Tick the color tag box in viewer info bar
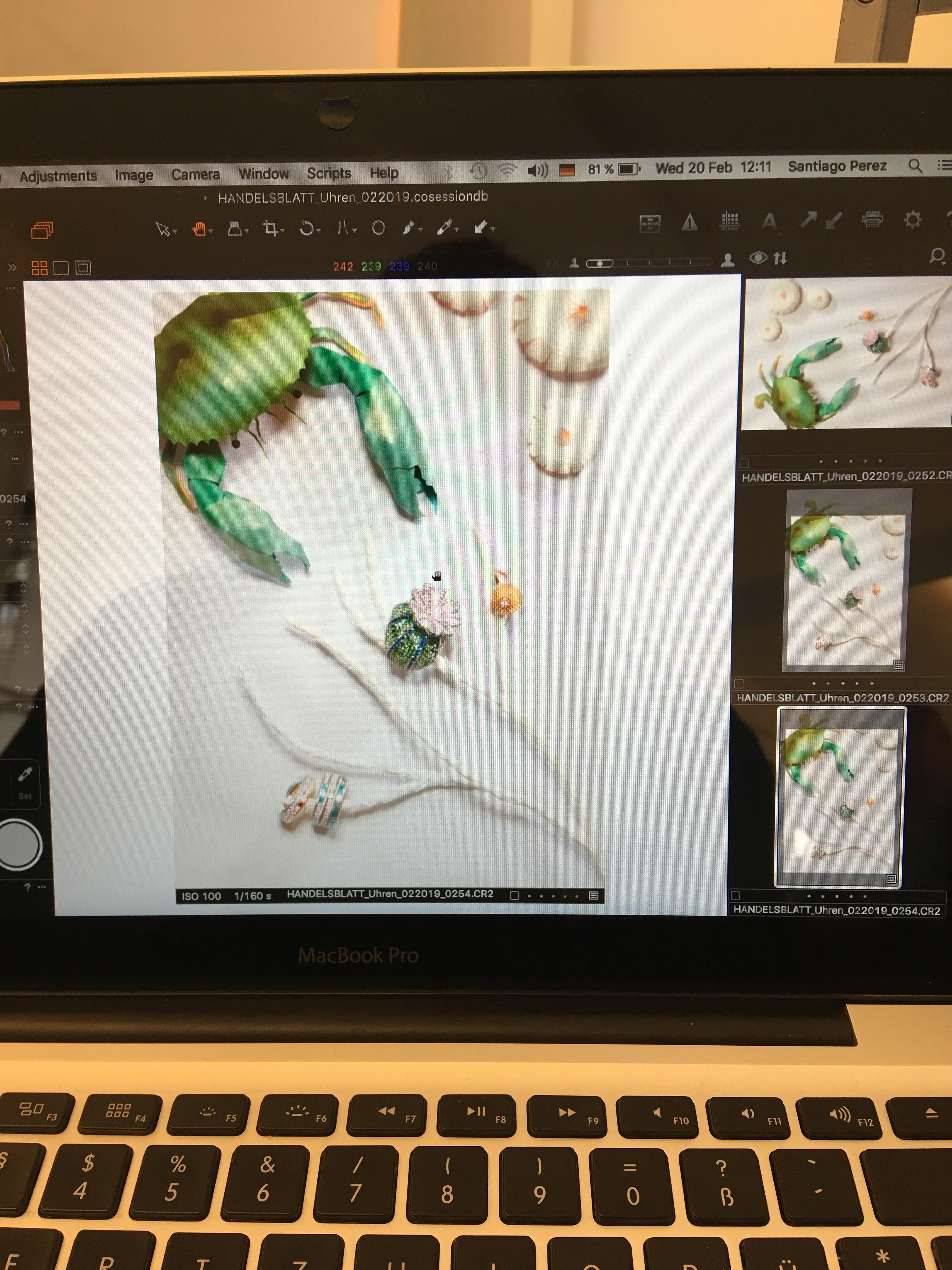 click(x=515, y=896)
